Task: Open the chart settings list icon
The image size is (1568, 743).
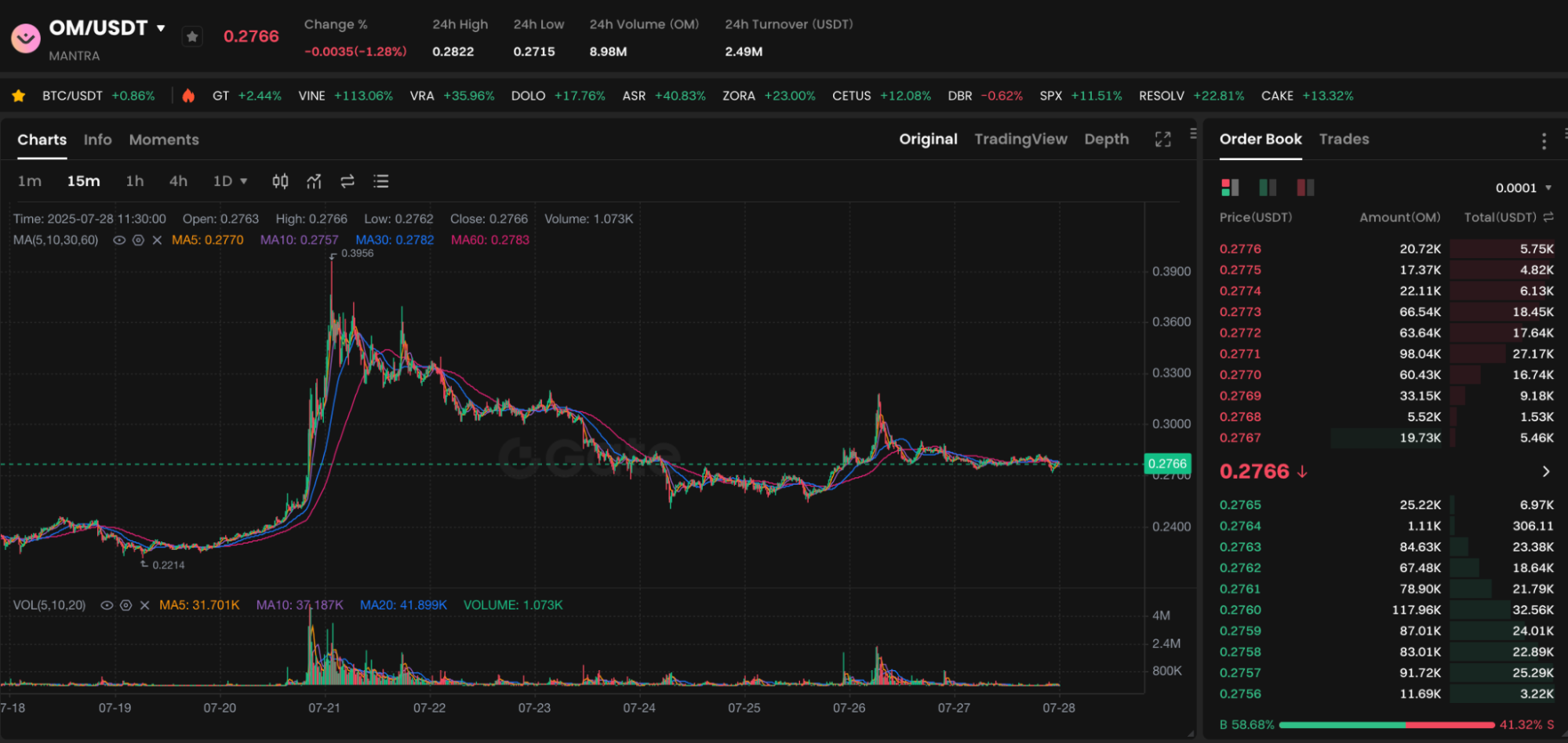Action: [x=381, y=181]
